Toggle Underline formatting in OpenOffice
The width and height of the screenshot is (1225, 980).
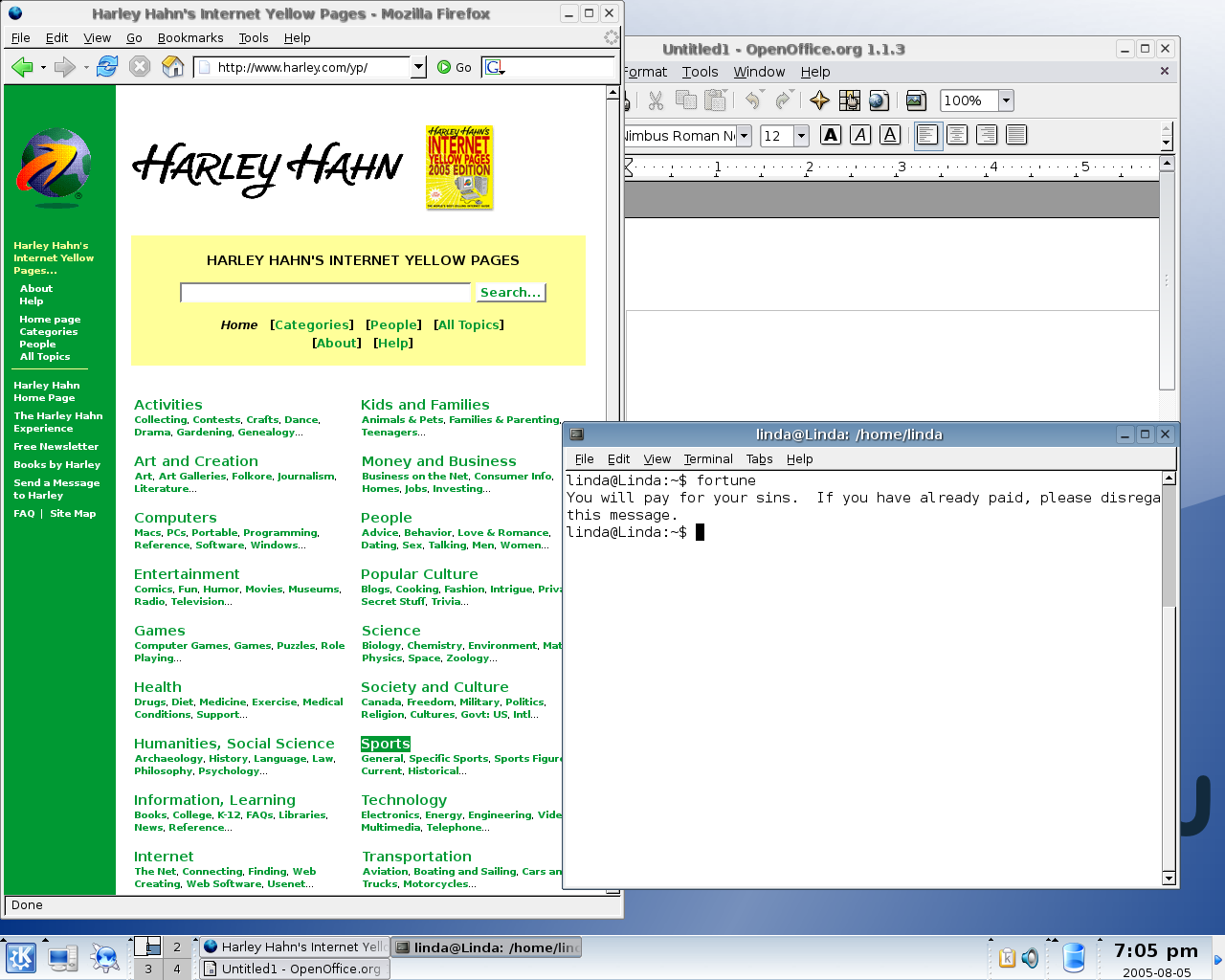click(x=890, y=135)
